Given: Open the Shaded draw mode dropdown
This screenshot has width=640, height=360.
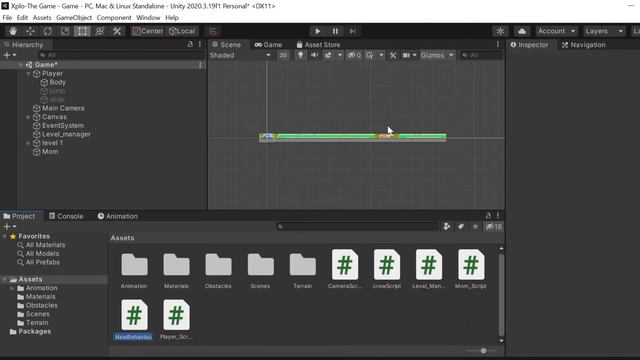Looking at the screenshot, I should coord(240,55).
